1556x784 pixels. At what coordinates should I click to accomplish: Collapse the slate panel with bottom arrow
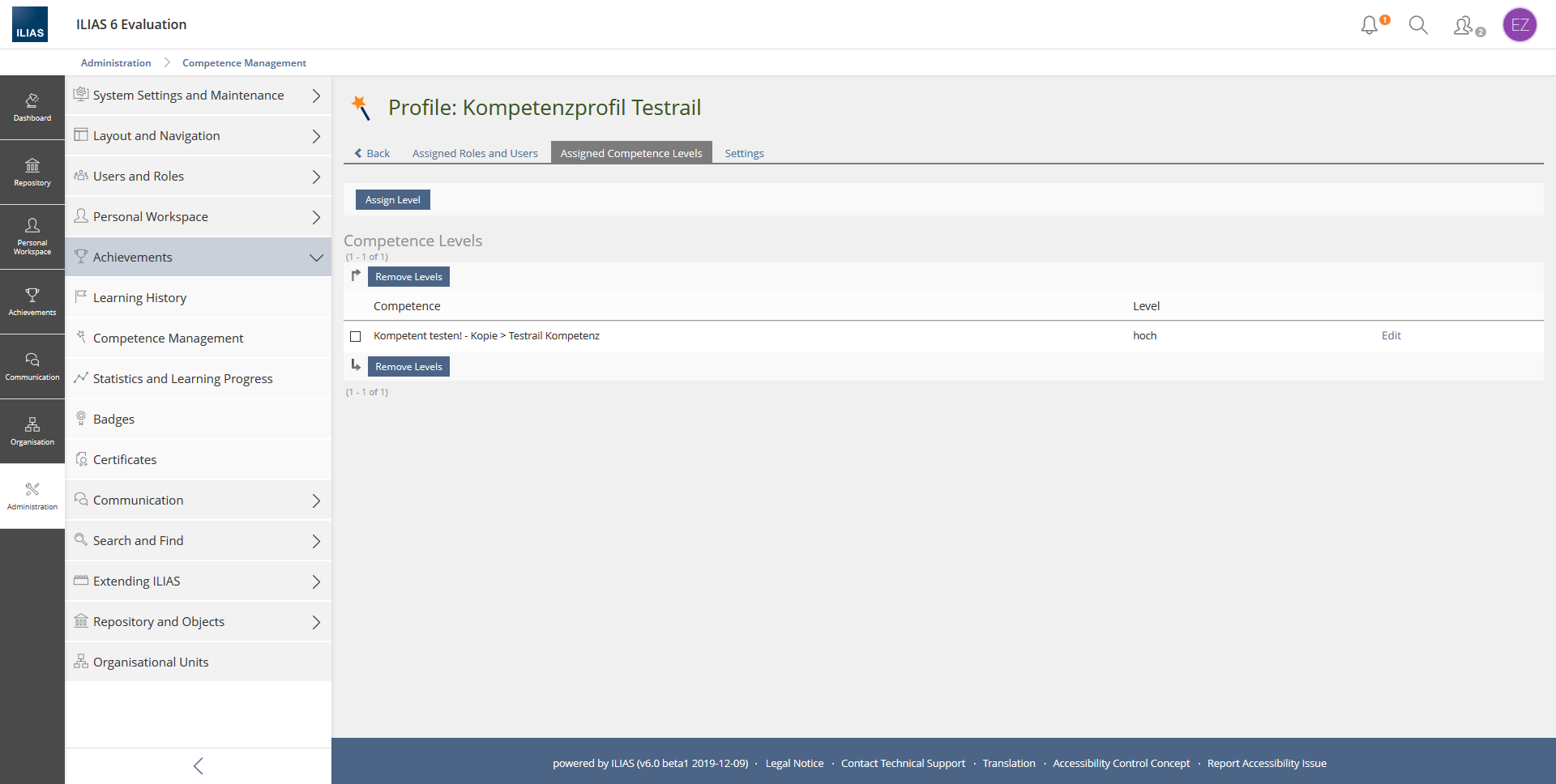(199, 766)
